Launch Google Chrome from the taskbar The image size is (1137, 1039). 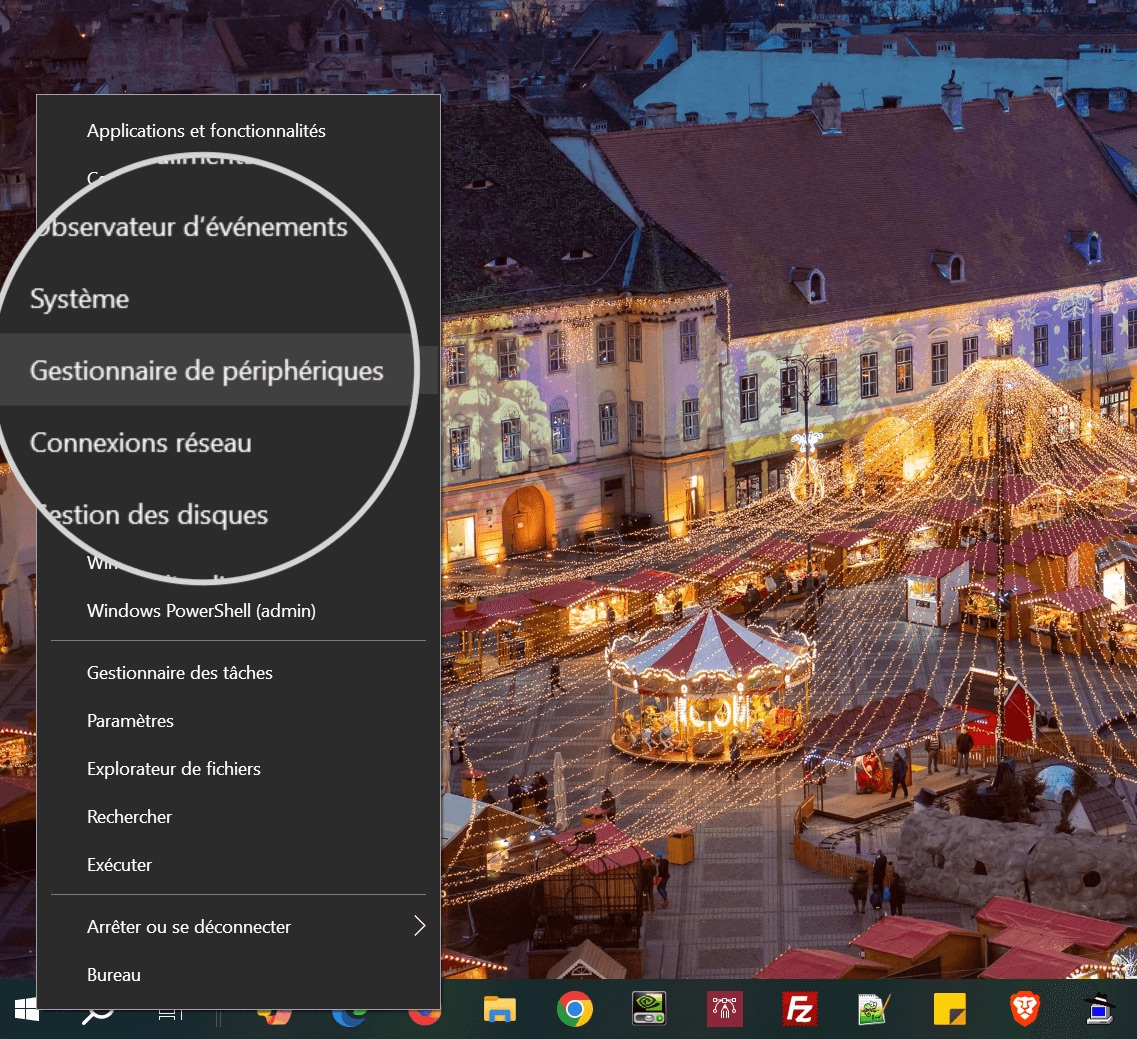click(575, 1009)
